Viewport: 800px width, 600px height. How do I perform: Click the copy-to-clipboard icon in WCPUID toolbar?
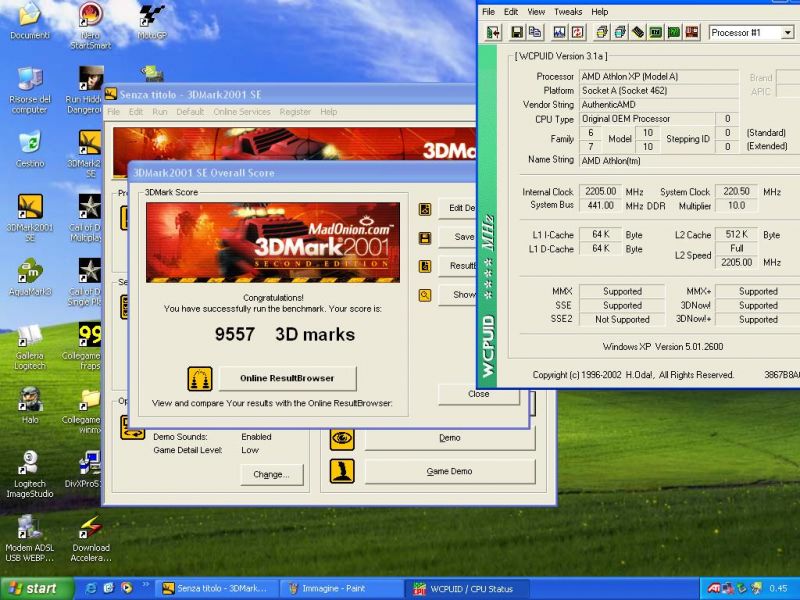tap(535, 33)
